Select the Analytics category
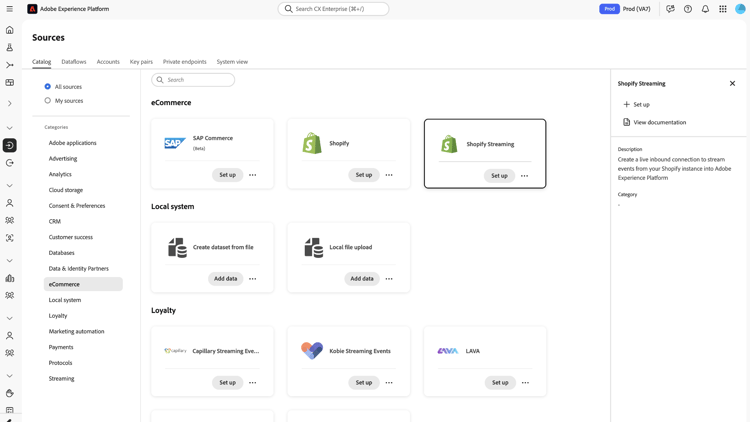750x422 pixels. (x=60, y=175)
